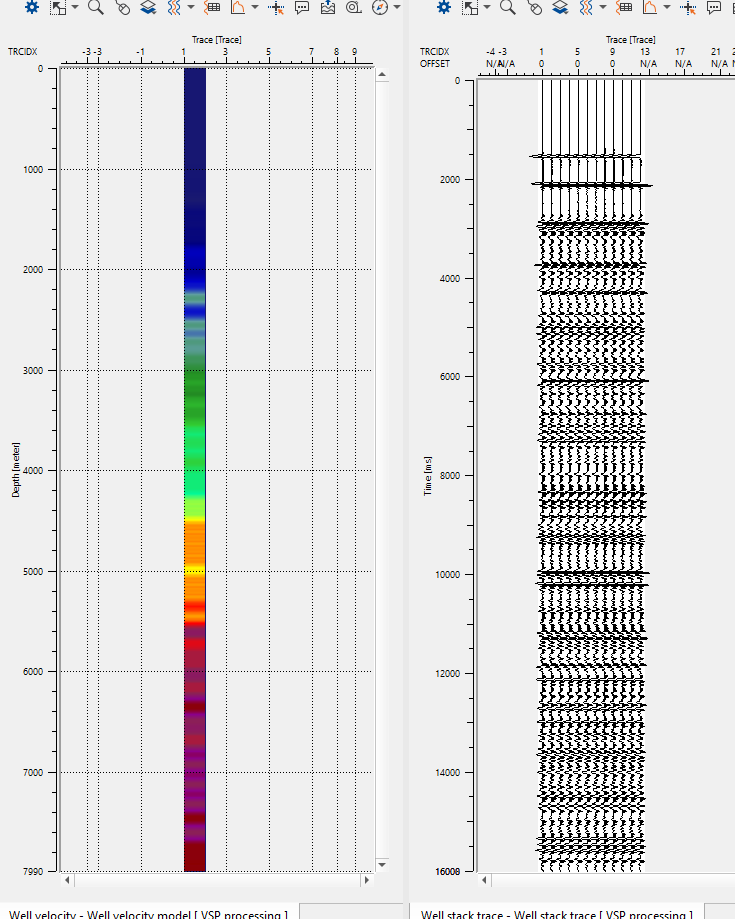The height and width of the screenshot is (919, 735).
Task: Expand fit-to-window dropdown in Well stack trace panel
Action: (x=487, y=8)
